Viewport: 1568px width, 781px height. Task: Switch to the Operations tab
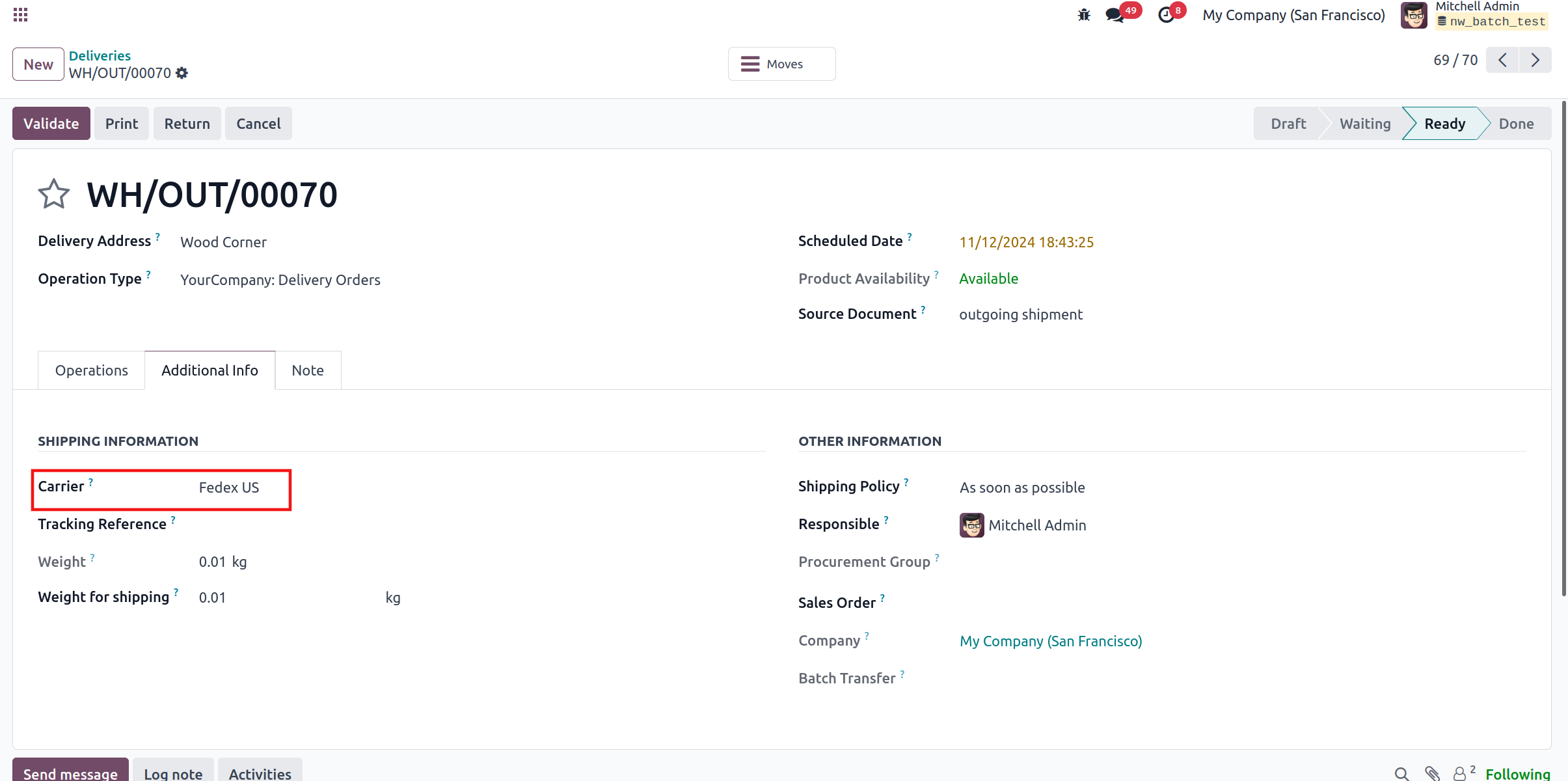coord(92,370)
